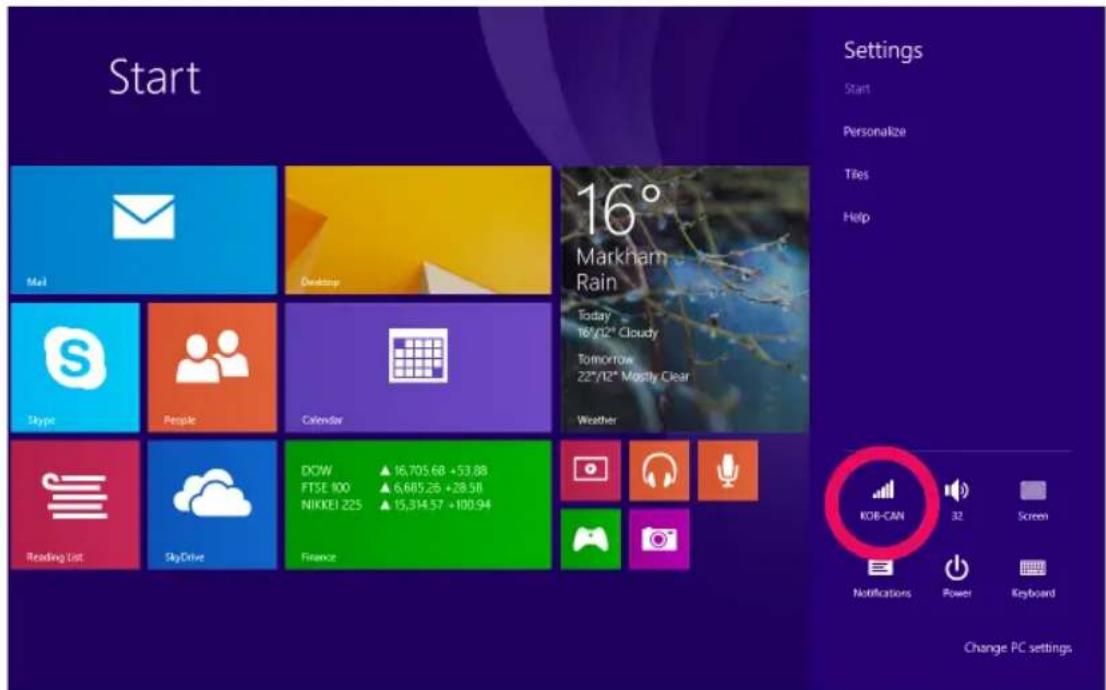The width and height of the screenshot is (1106, 690).
Task: Click the NIKKEI 225 row text
Action: click(396, 505)
